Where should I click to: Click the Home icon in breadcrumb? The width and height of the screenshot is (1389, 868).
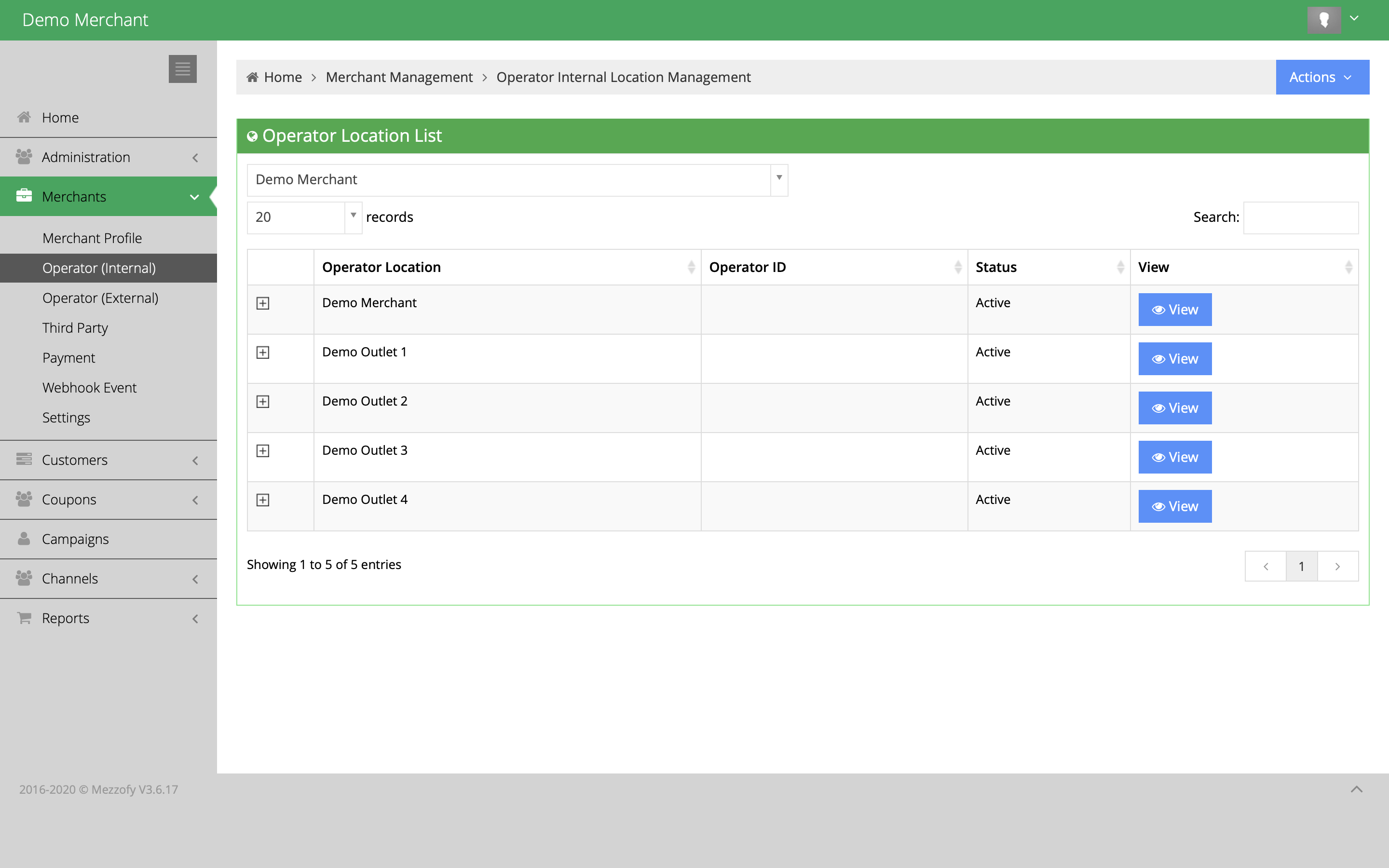(252, 78)
